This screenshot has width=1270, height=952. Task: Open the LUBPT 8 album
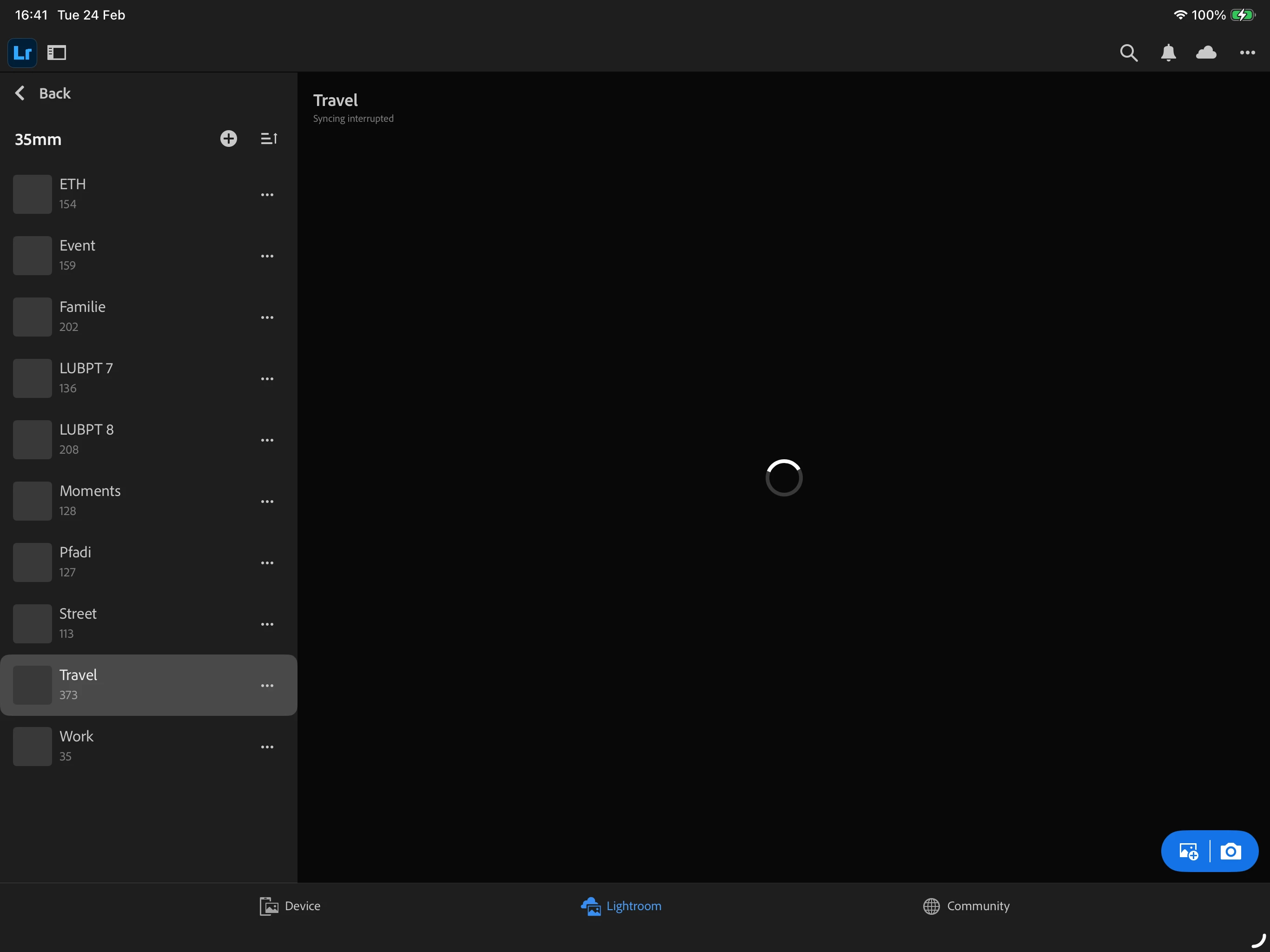point(86,439)
